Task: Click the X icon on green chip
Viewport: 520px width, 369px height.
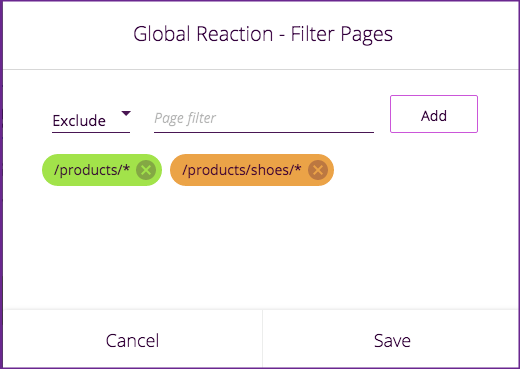Action: point(146,170)
